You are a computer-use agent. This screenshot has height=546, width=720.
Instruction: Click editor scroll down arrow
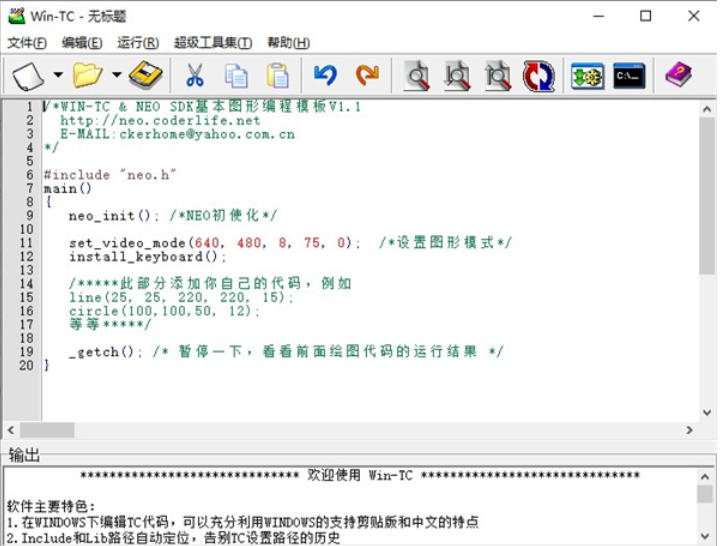[707, 412]
